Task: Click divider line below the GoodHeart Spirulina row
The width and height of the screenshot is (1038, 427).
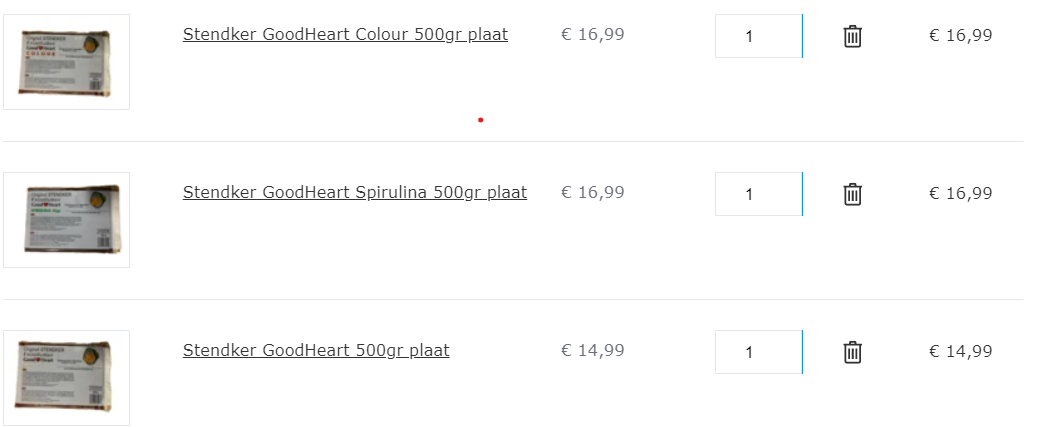Action: [x=512, y=299]
